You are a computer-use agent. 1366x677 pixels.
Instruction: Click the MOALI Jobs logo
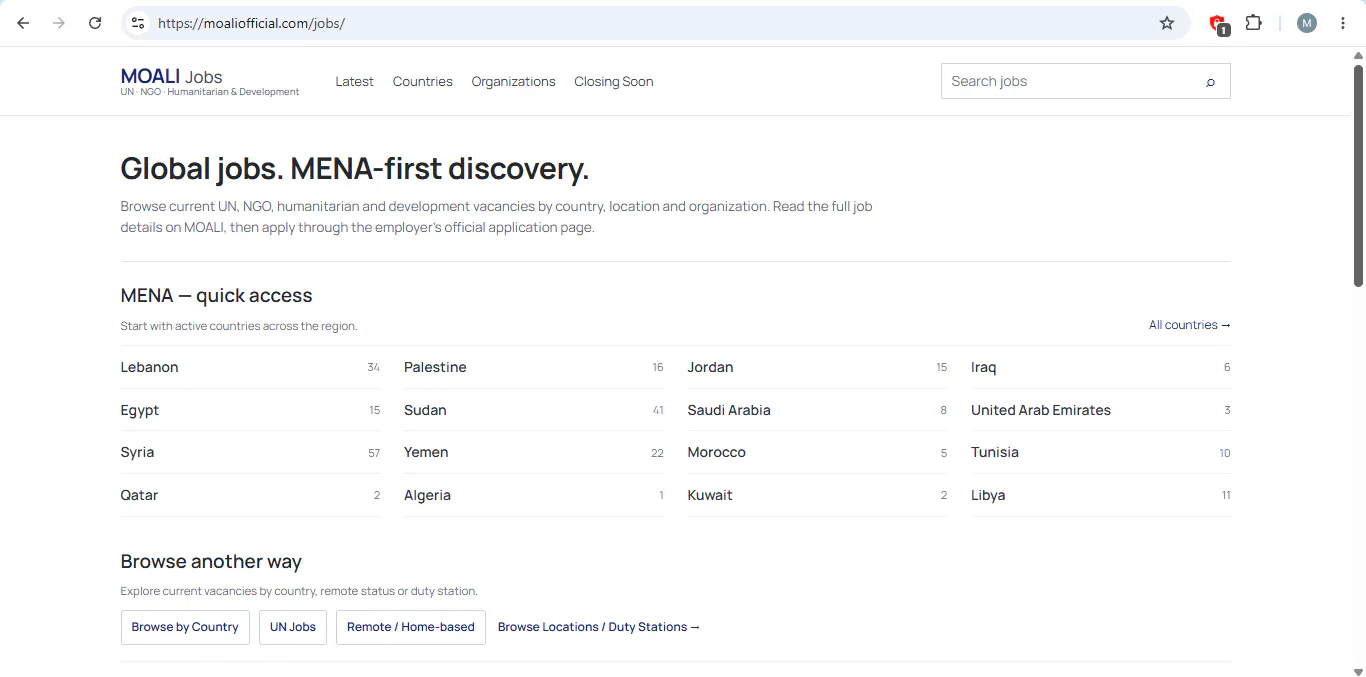(210, 82)
